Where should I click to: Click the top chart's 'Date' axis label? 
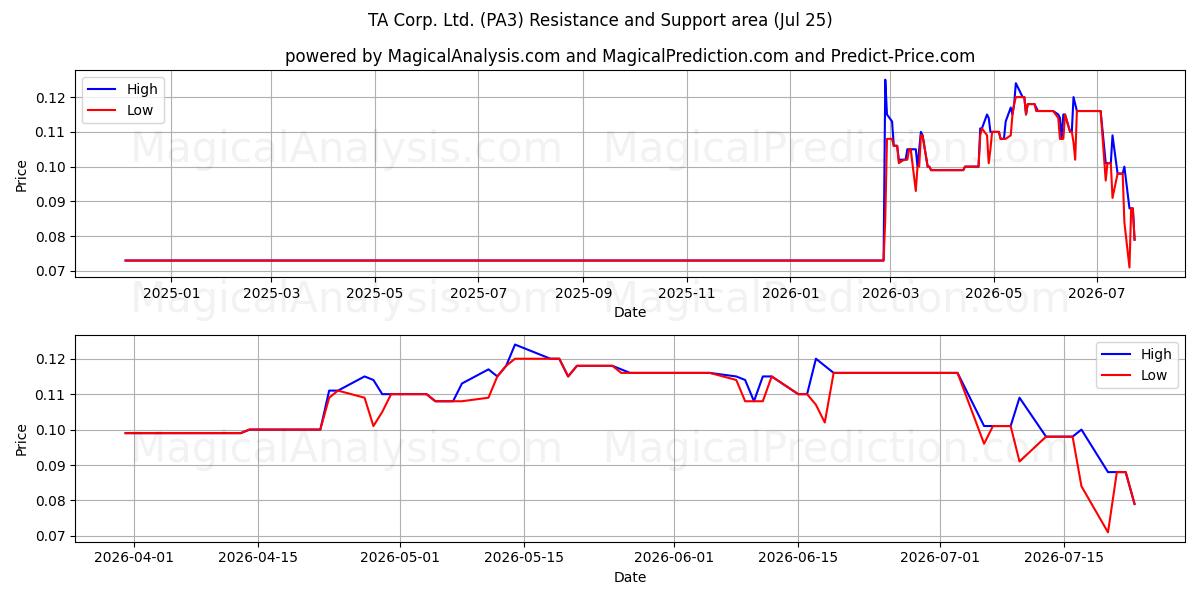point(630,312)
